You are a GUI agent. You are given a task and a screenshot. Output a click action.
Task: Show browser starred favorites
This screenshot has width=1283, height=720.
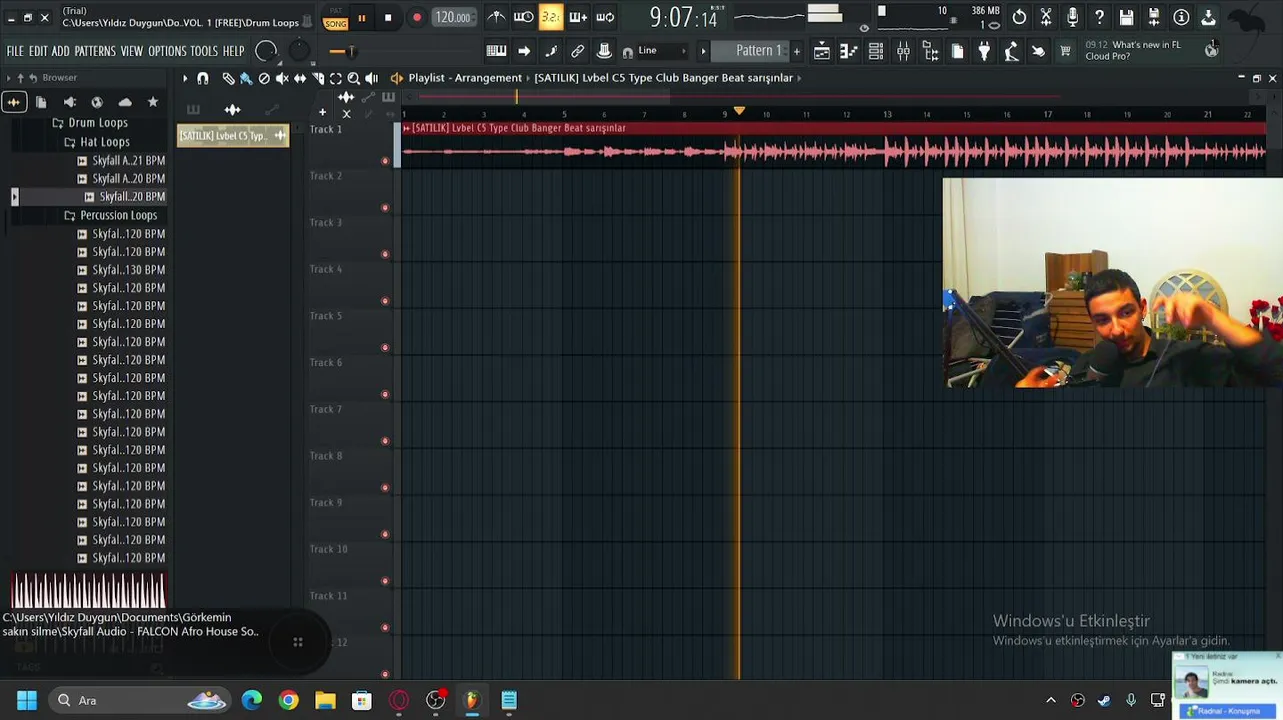(153, 102)
